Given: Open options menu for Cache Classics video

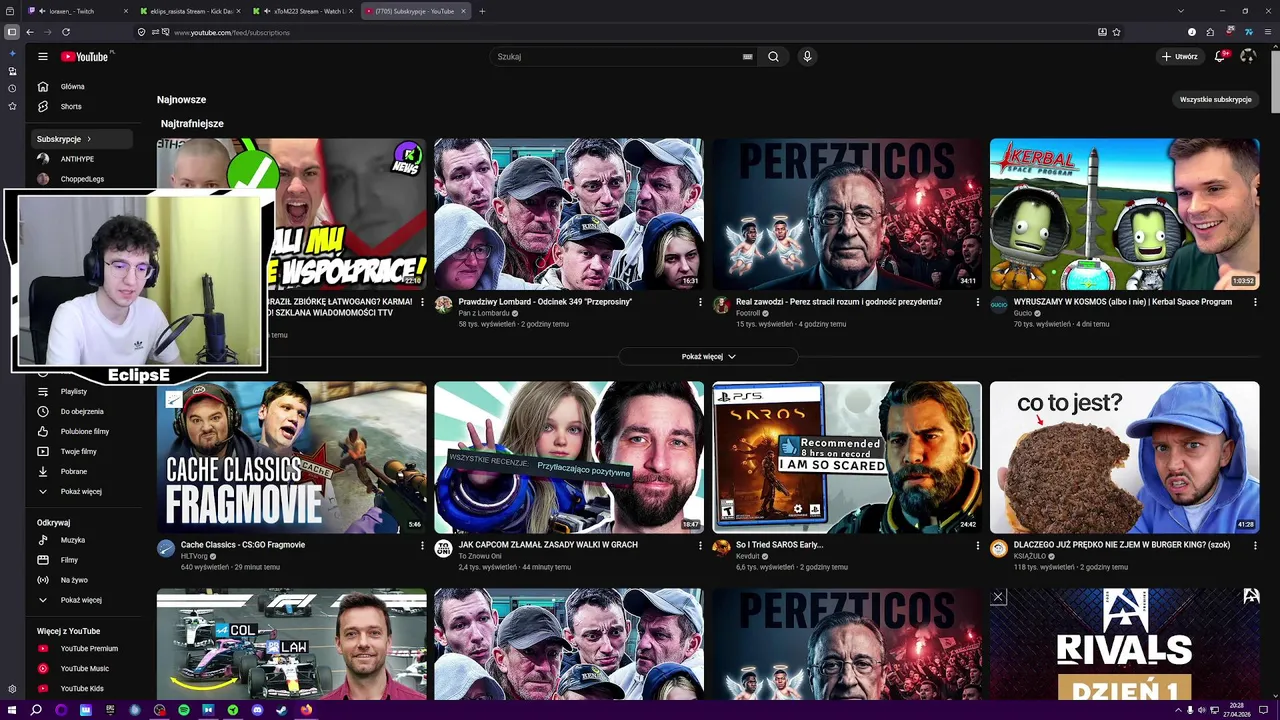Looking at the screenshot, I should tap(422, 546).
